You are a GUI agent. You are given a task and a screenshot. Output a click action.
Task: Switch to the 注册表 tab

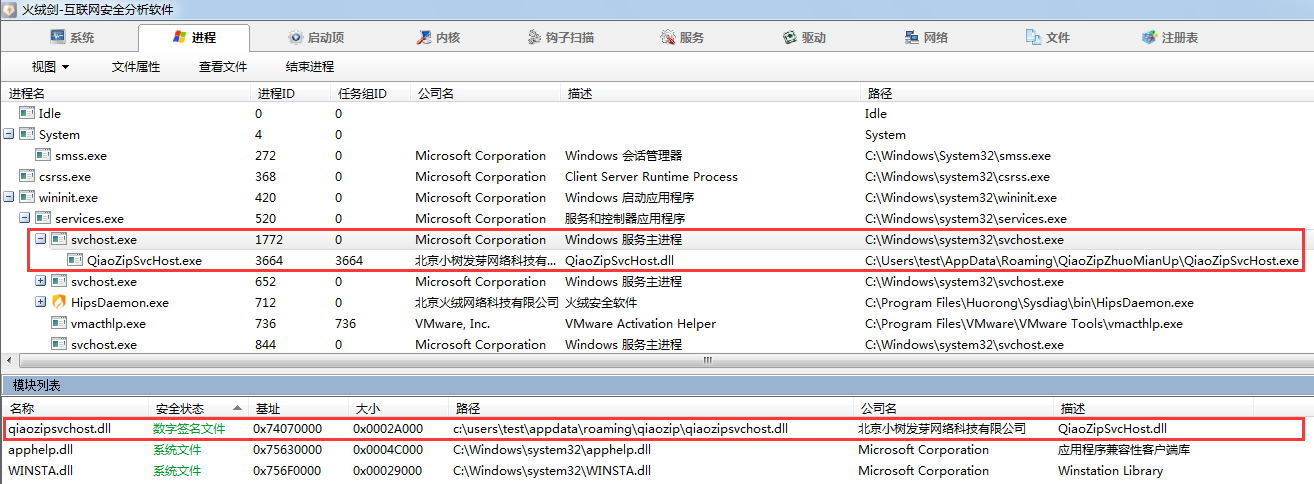[x=1170, y=38]
